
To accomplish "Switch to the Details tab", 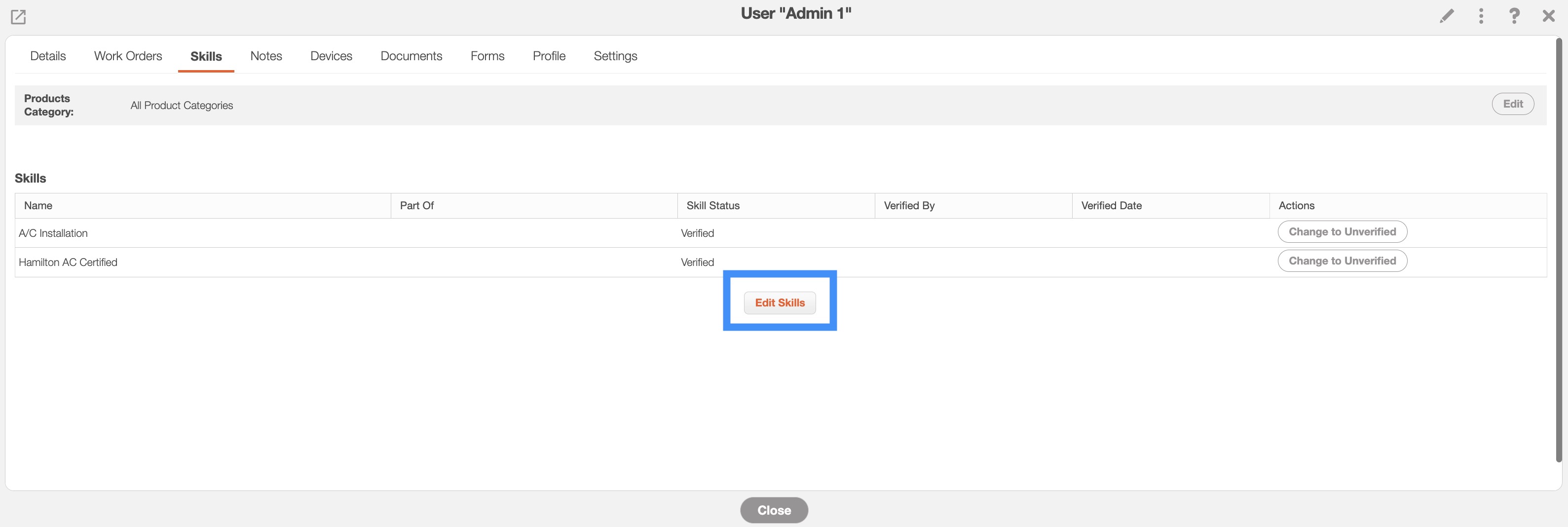I will pyautogui.click(x=47, y=56).
